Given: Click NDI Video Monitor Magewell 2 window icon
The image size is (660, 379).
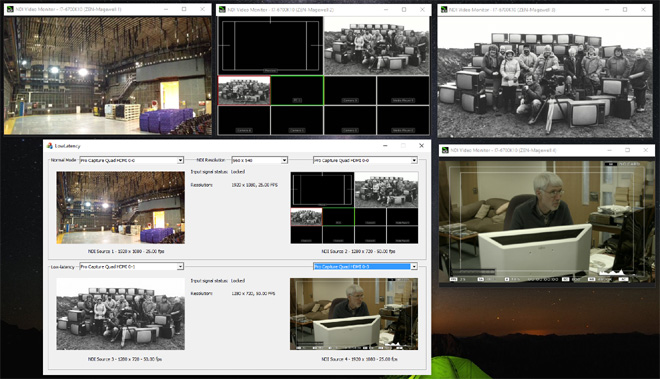Looking at the screenshot, I should 222,9.
